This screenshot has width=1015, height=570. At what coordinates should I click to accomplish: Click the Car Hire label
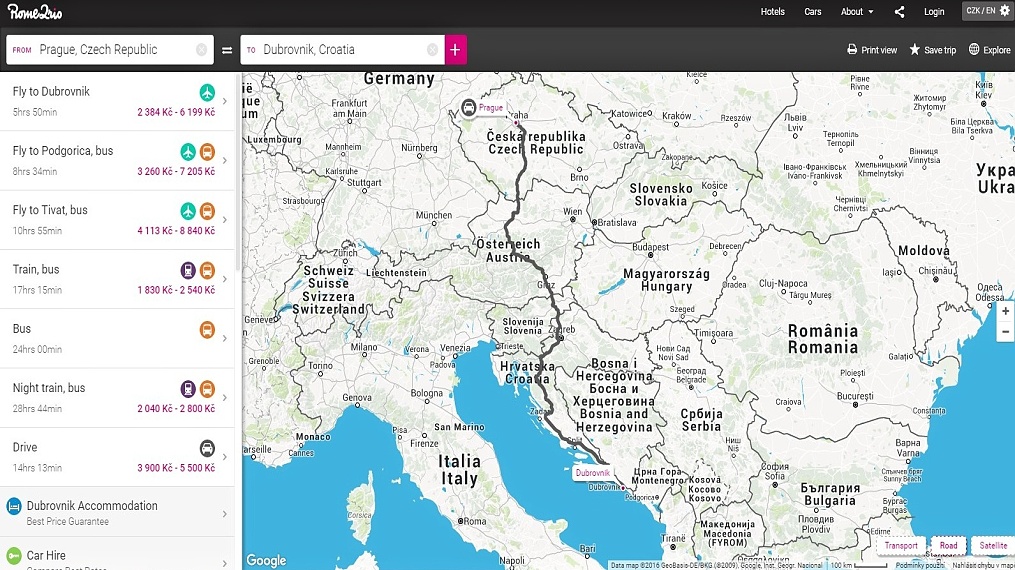click(46, 555)
